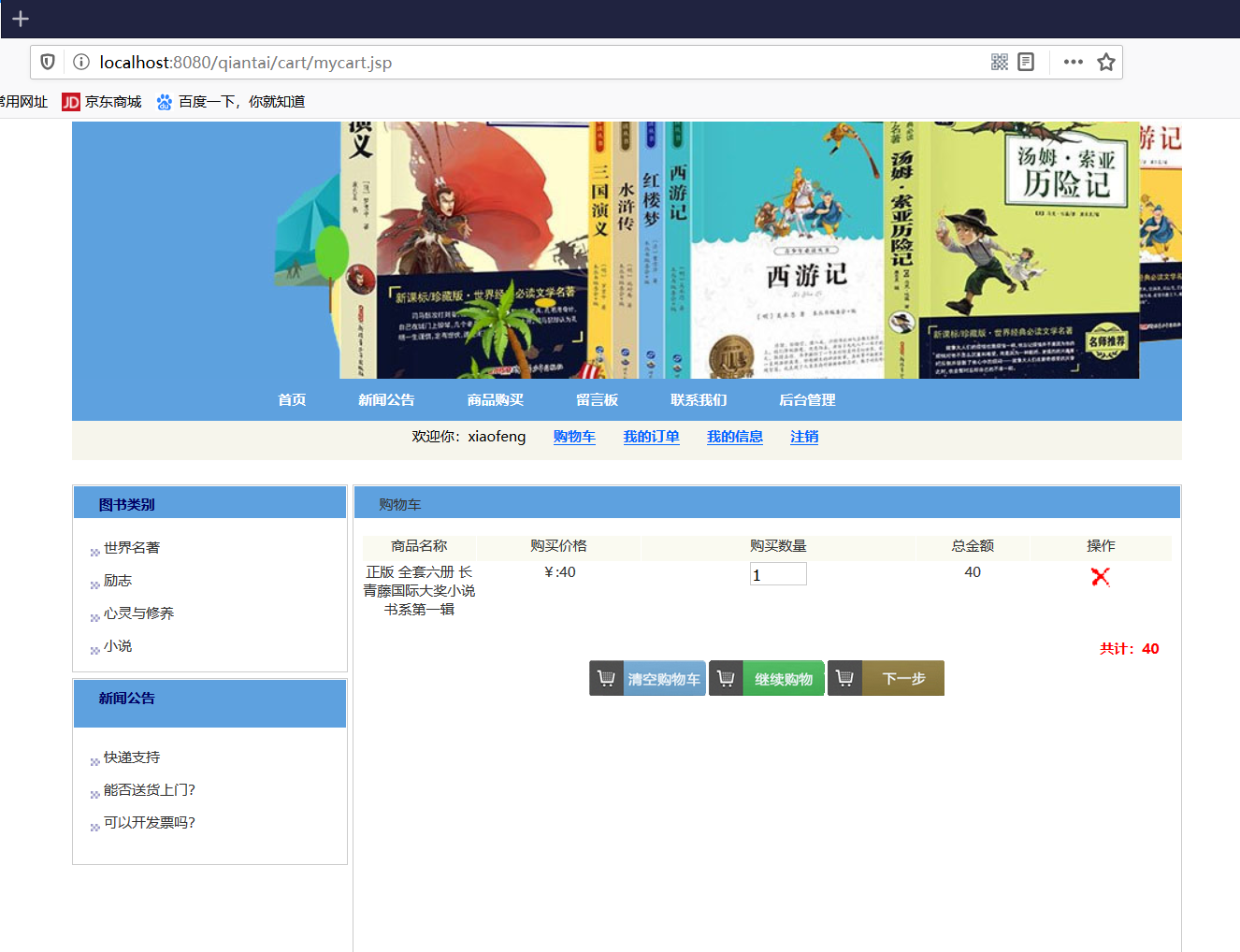Open the 购物车 link

point(574,437)
